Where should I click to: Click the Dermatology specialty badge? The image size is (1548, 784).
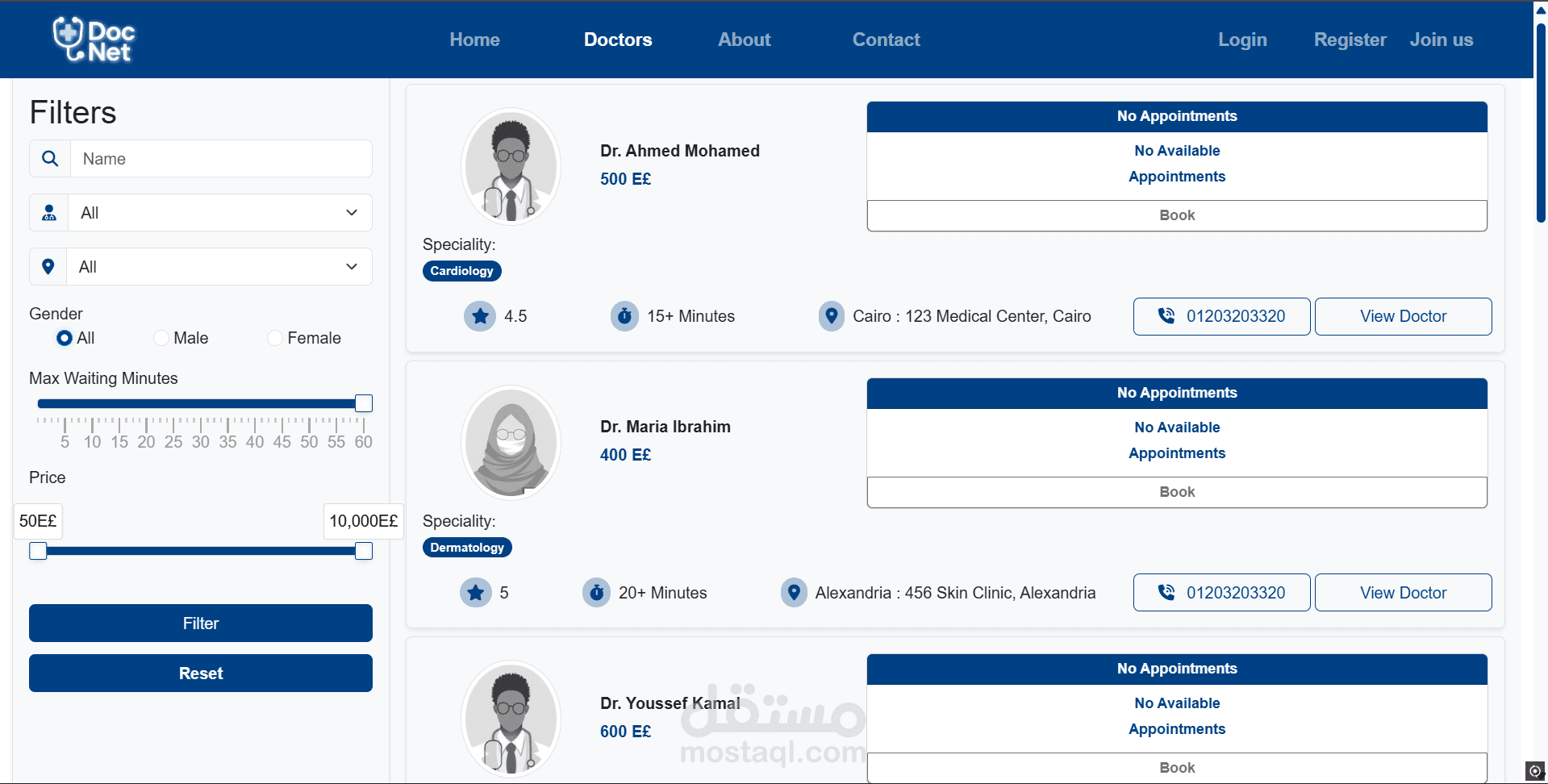pyautogui.click(x=467, y=548)
